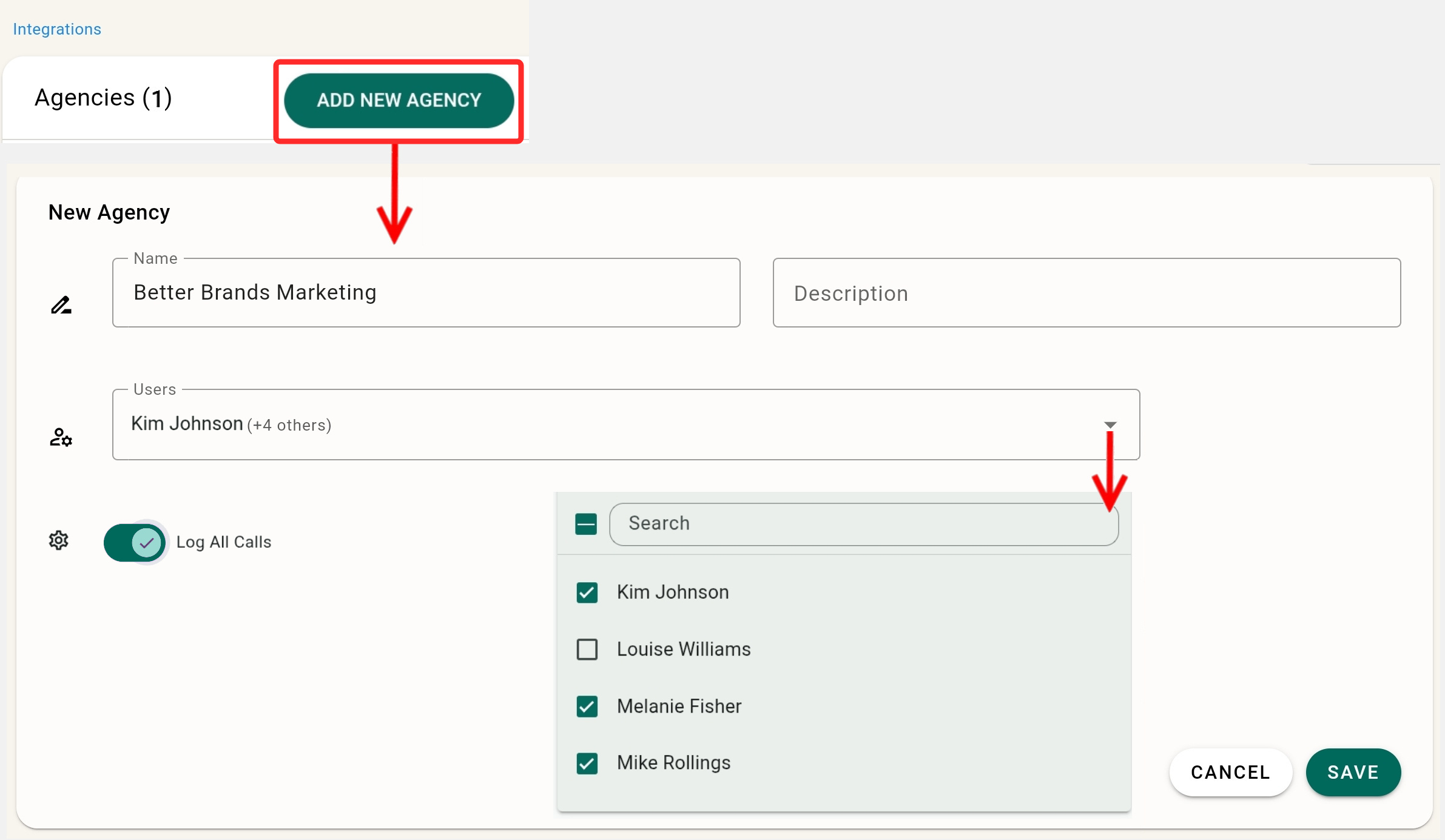Click the Users field showing Kim Johnson
The image size is (1445, 840).
[x=607, y=425]
